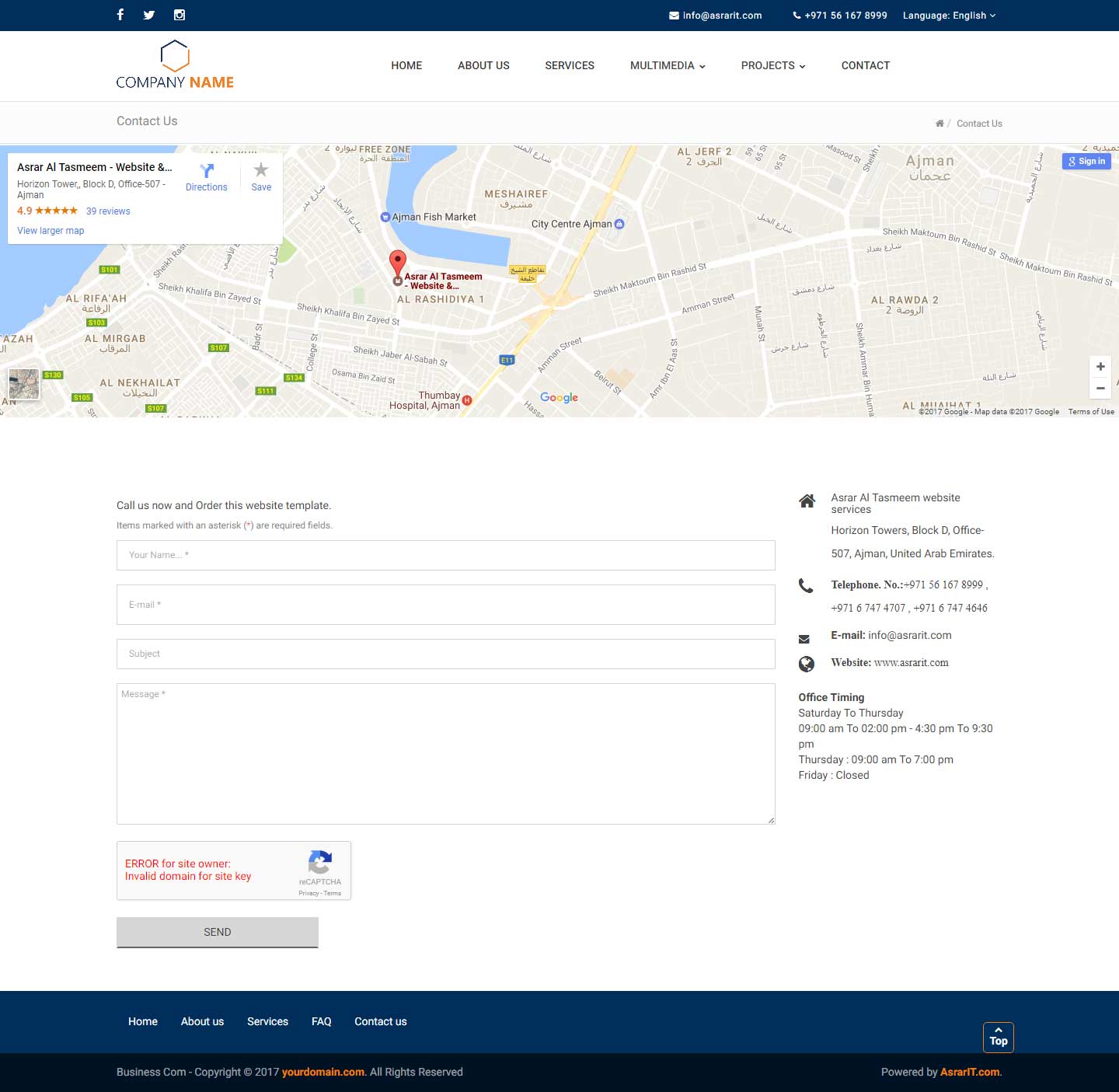Click the red map pin marker
The height and width of the screenshot is (1092, 1119).
pyautogui.click(x=397, y=265)
